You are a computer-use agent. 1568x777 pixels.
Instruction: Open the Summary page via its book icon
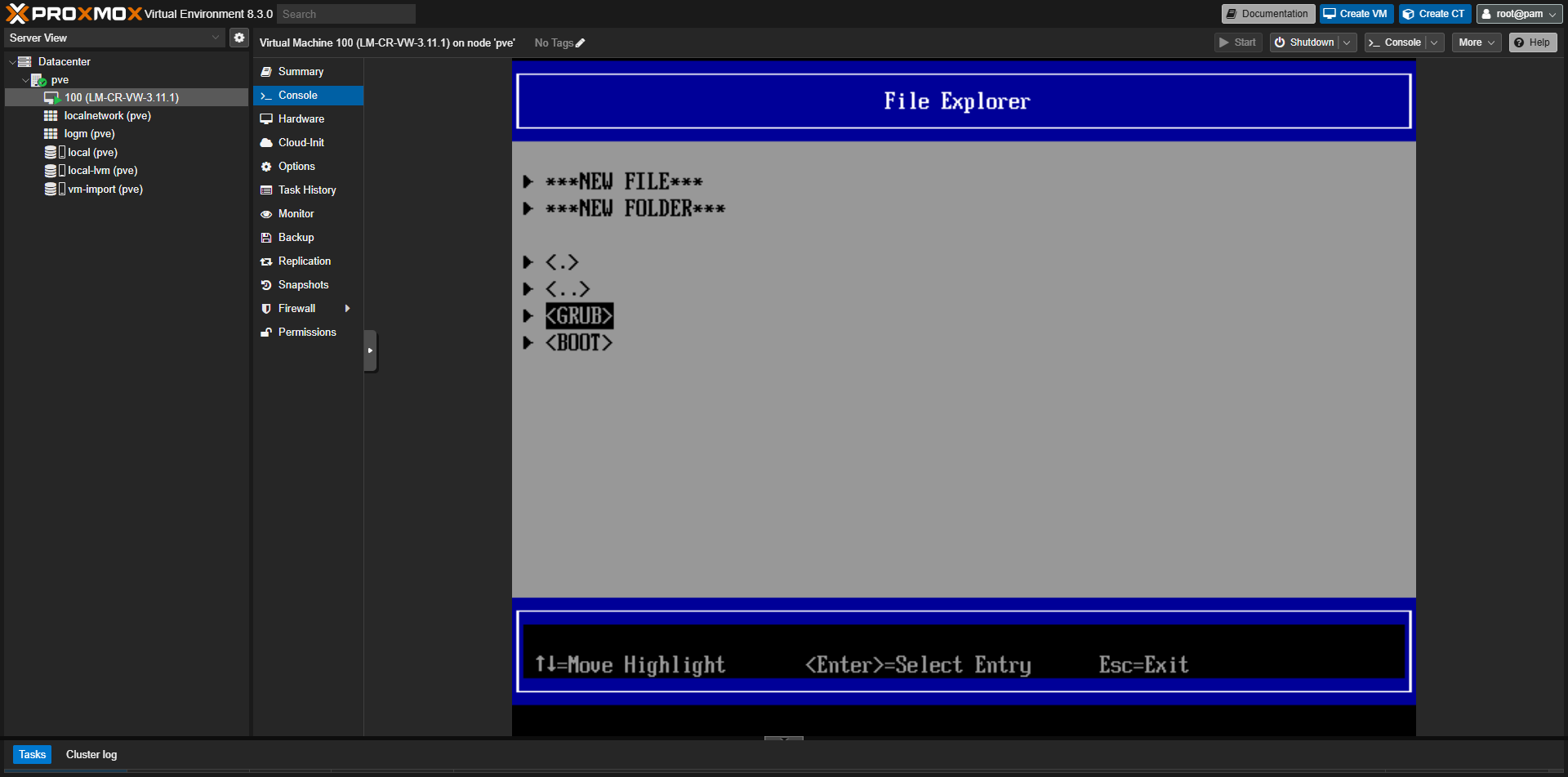coord(266,71)
